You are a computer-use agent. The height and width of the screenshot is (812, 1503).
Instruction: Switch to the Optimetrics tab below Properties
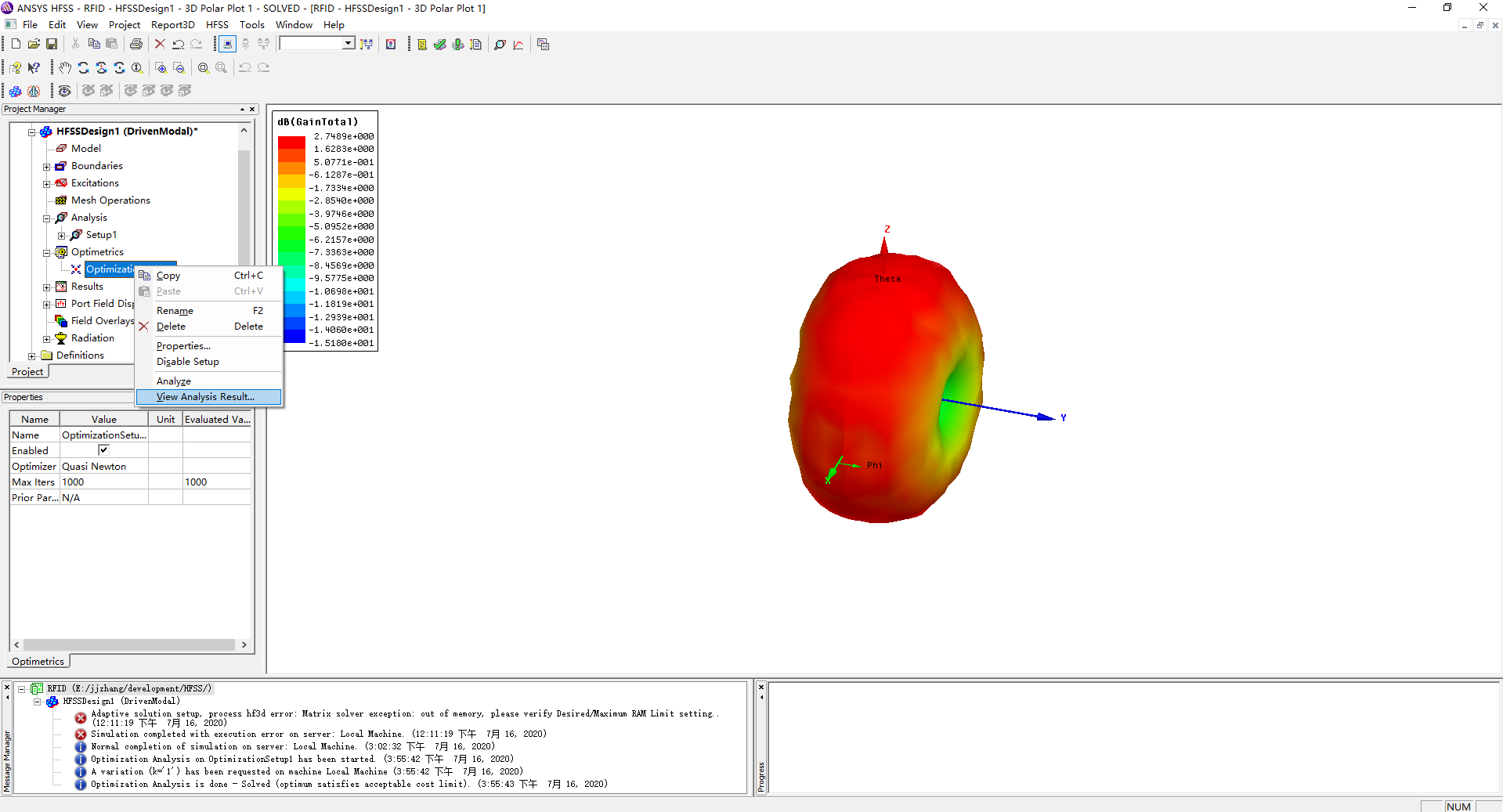tap(38, 662)
